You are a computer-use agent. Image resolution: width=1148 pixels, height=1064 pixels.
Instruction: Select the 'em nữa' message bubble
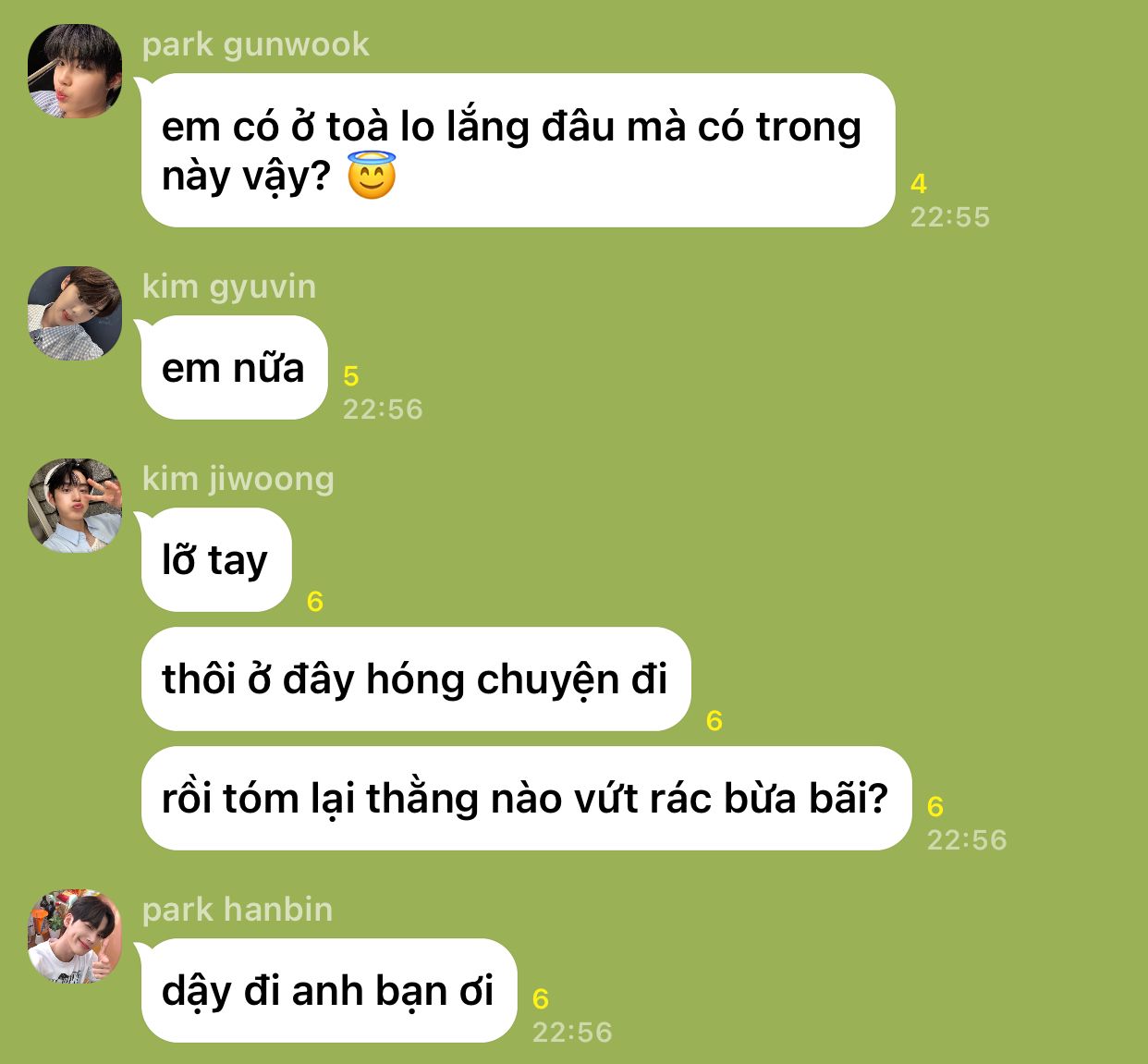point(234,368)
